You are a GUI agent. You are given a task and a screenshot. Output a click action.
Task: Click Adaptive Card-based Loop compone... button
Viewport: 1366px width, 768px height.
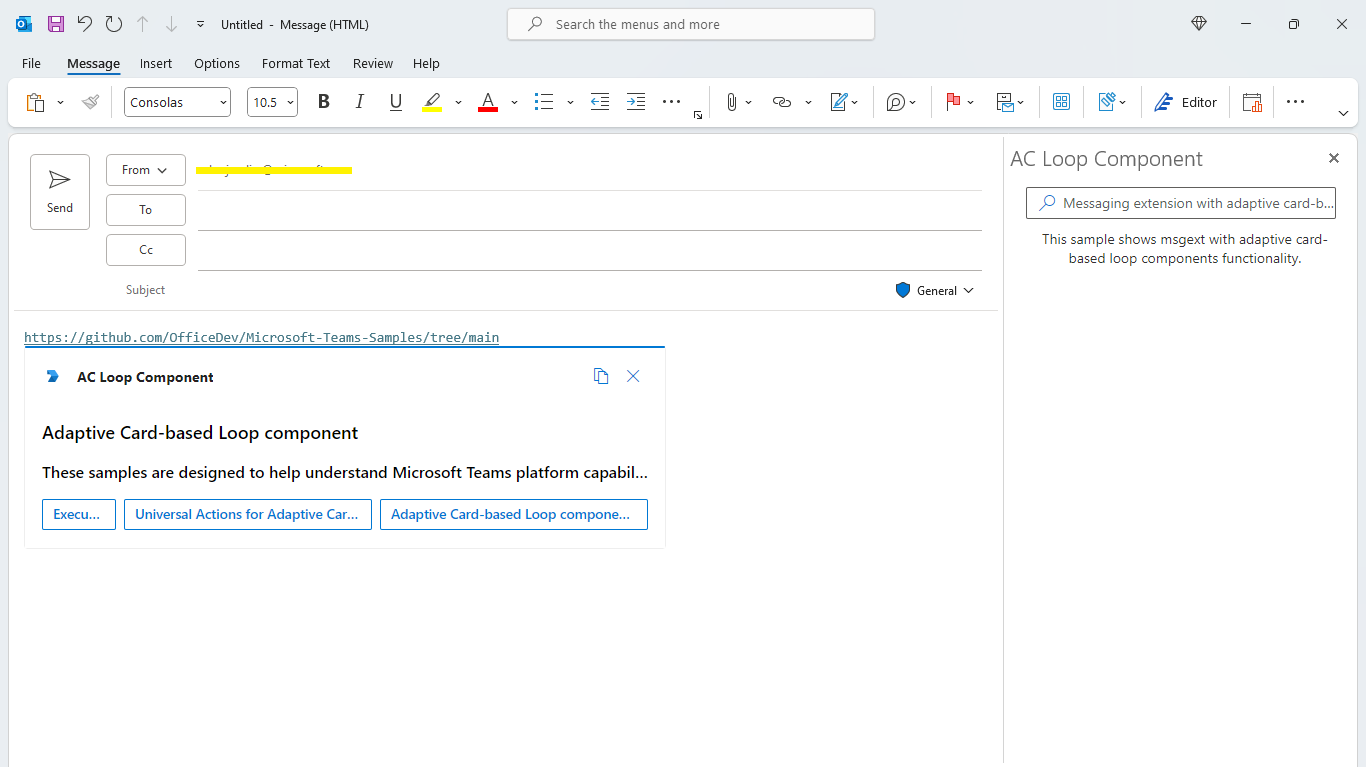(x=514, y=514)
